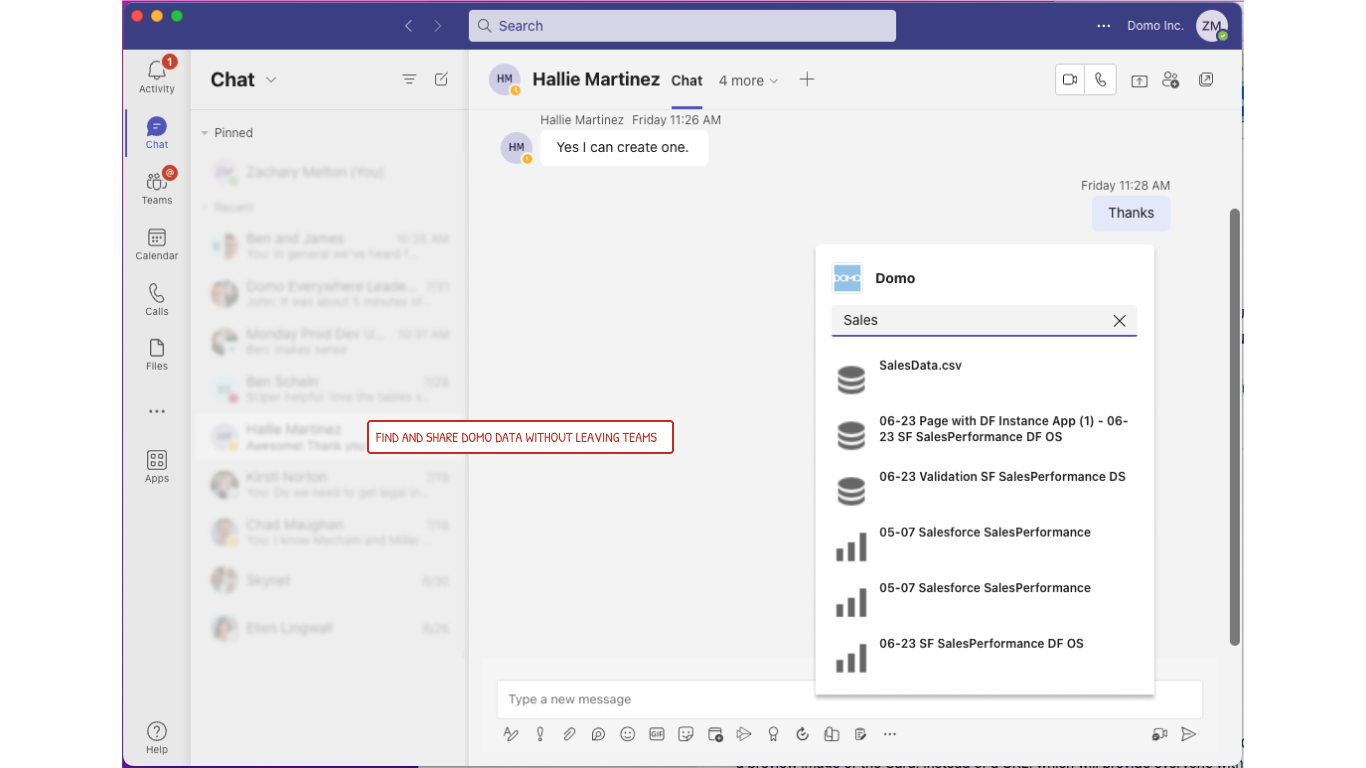
Task: Click the 'Type a new message' box
Action: (850, 699)
